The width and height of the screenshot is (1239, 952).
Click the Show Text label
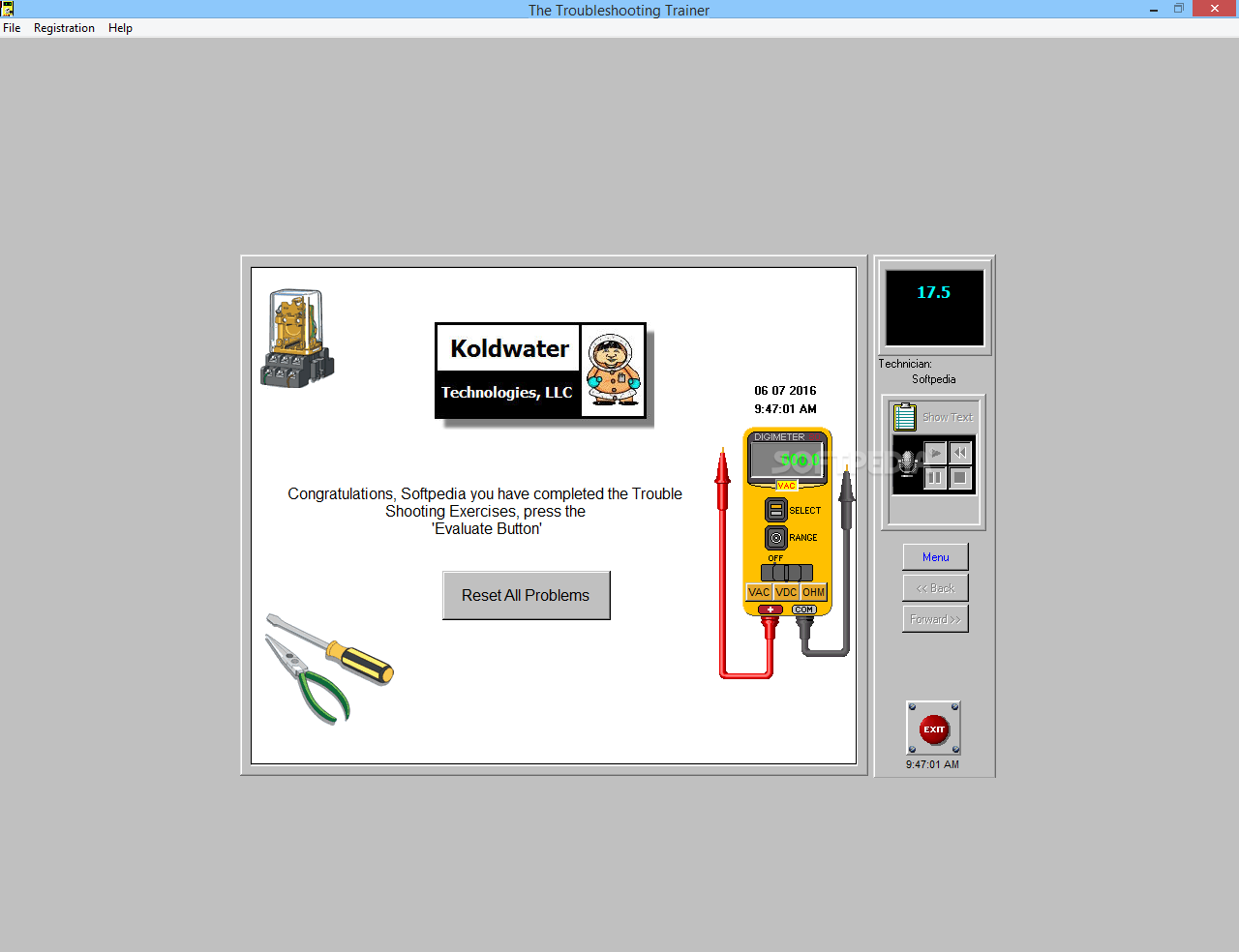pyautogui.click(x=948, y=417)
